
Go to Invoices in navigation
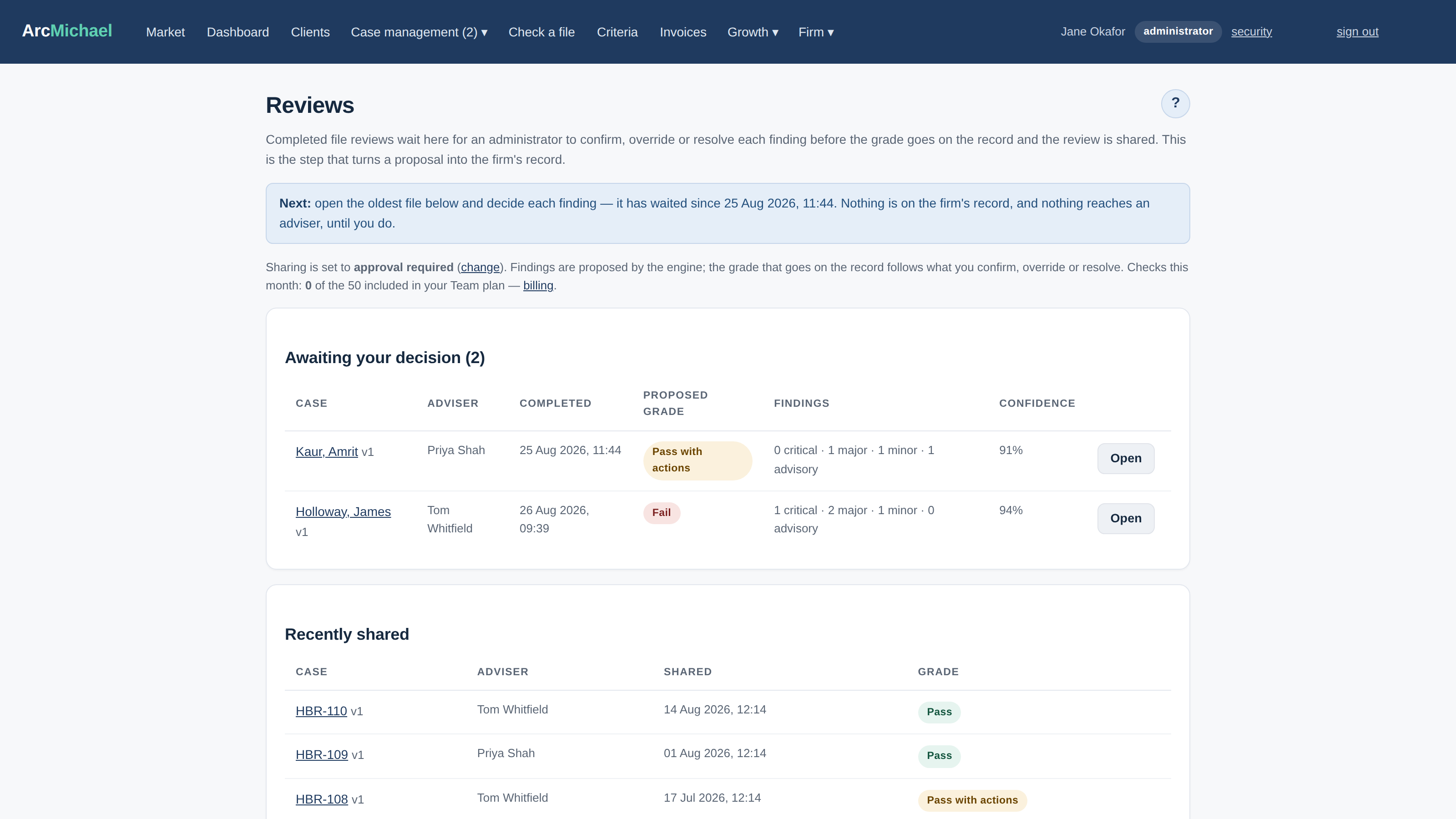tap(683, 32)
